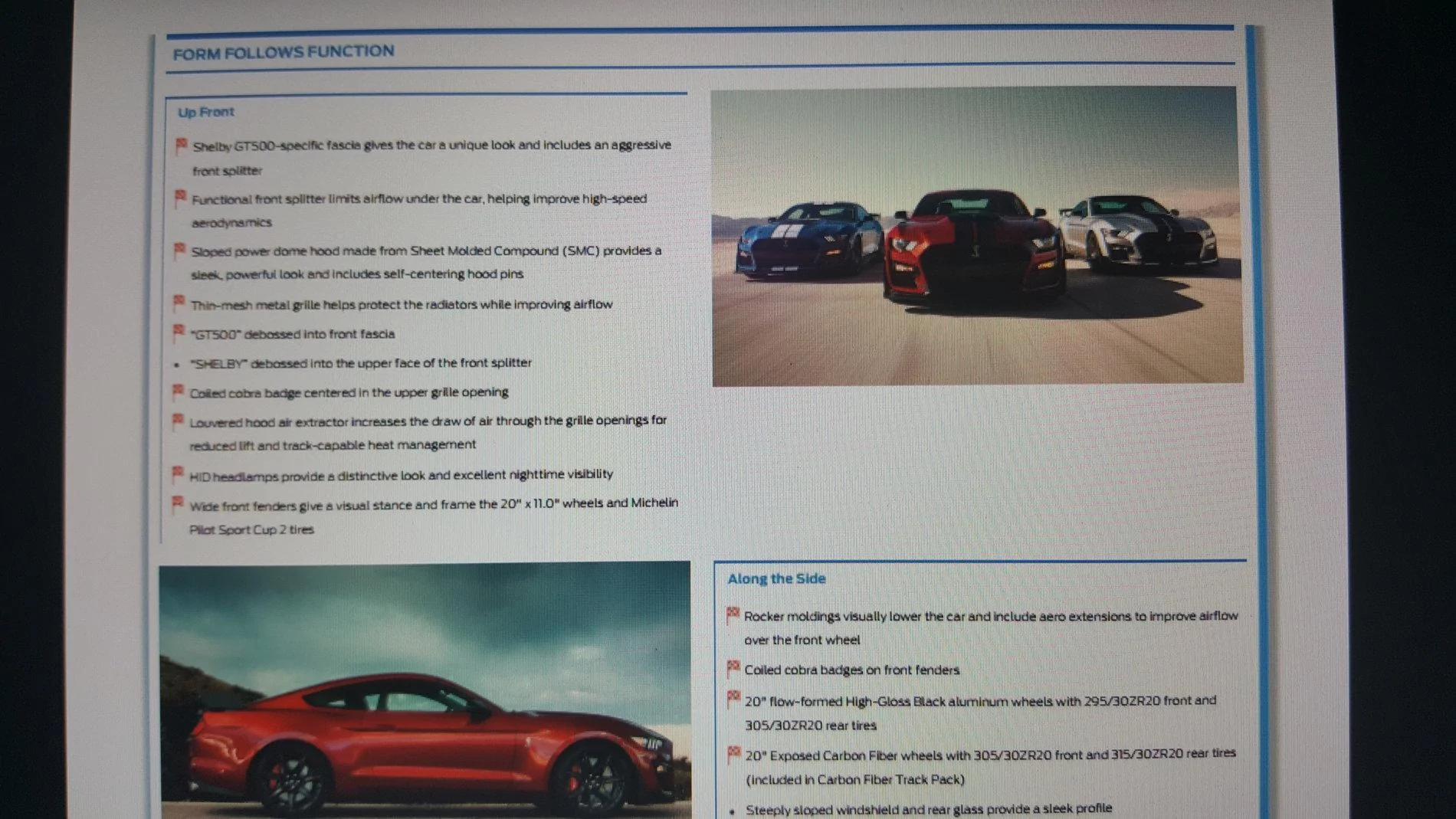Click the flag beside "20" Exposed Carbon Fiber wheels"
This screenshot has height=819, width=1456.
(x=734, y=754)
